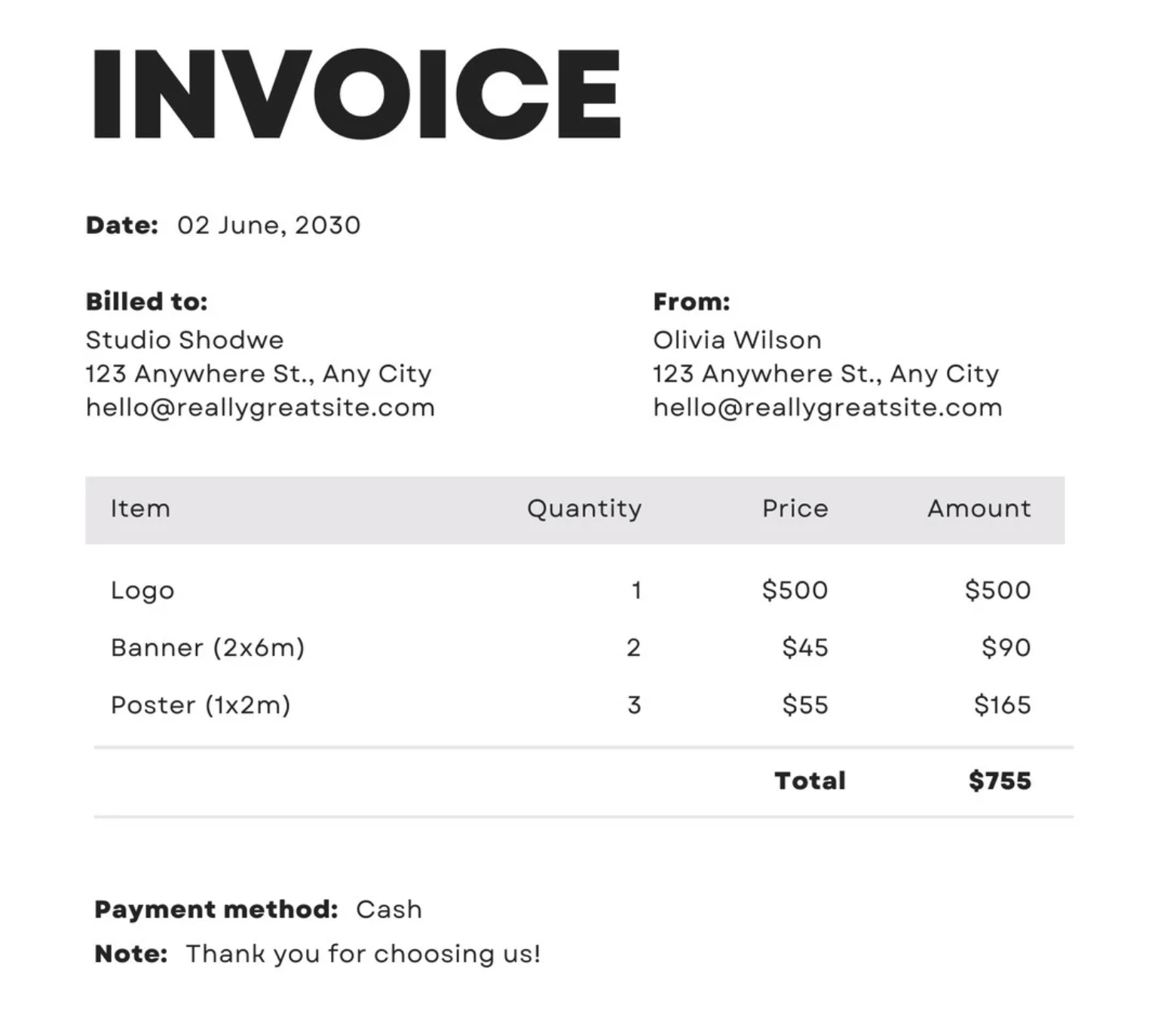Click the Item column header
Viewport: 1170px width, 1036px height.
coord(140,509)
